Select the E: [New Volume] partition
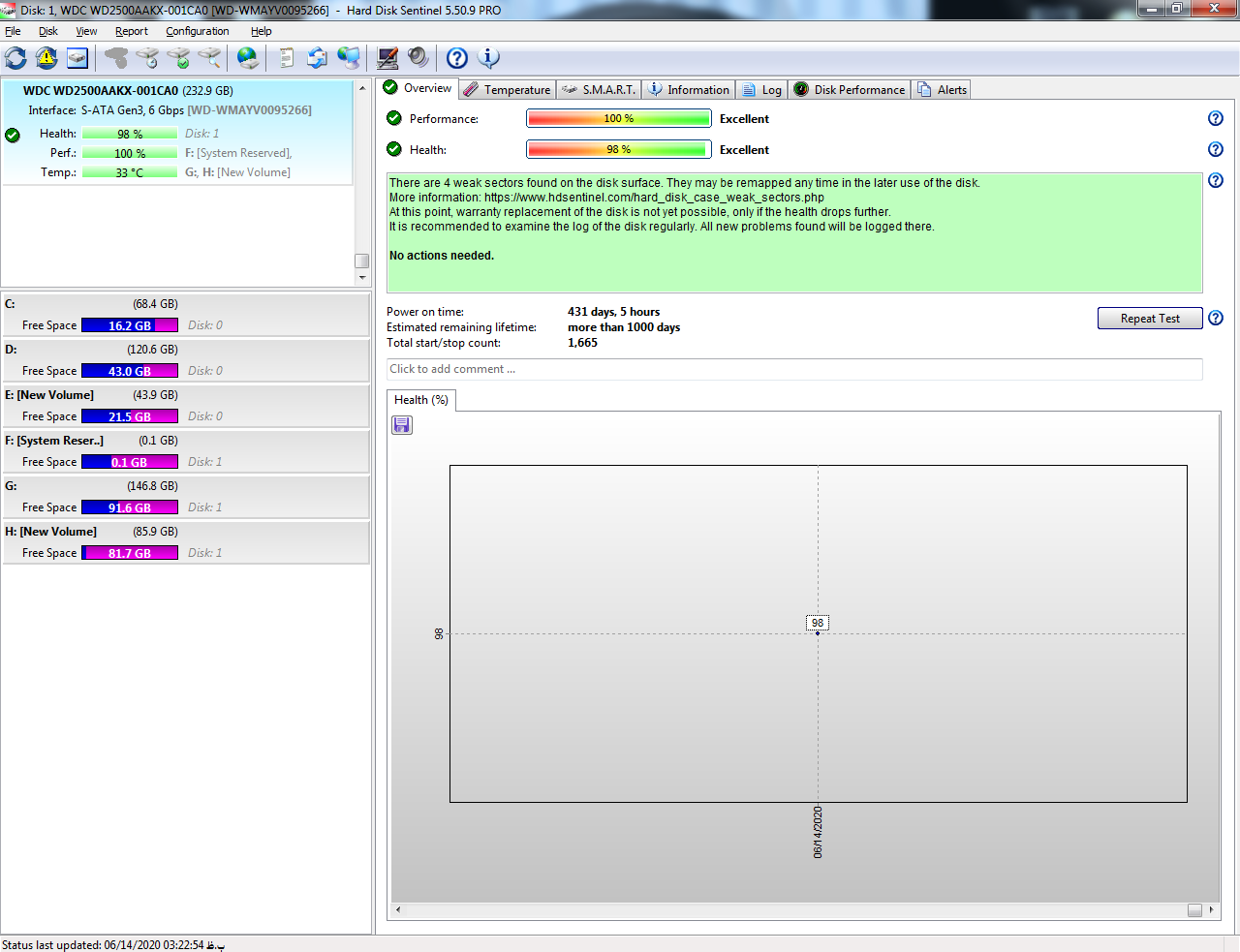Image resolution: width=1240 pixels, height=952 pixels. [x=185, y=406]
